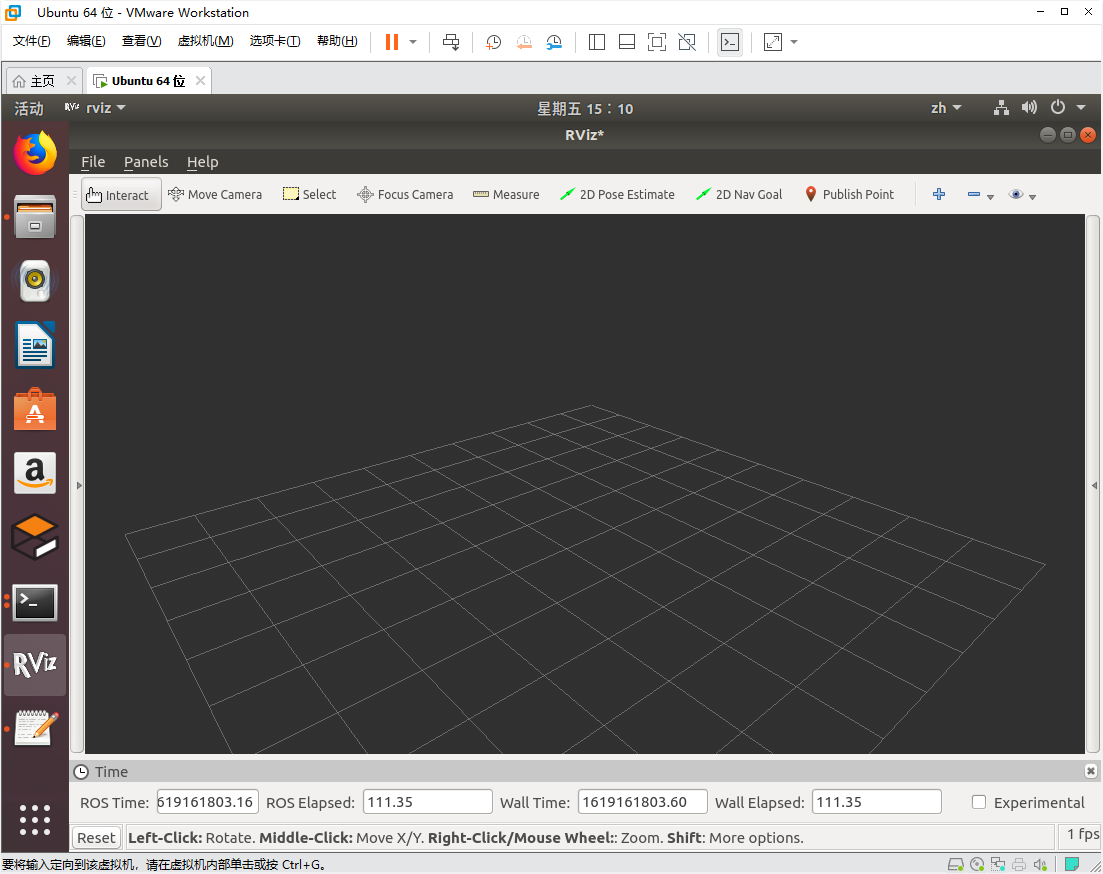Viewport: 1103px width, 874px height.
Task: Switch to the 主页 tab in VMware
Action: tap(42, 81)
